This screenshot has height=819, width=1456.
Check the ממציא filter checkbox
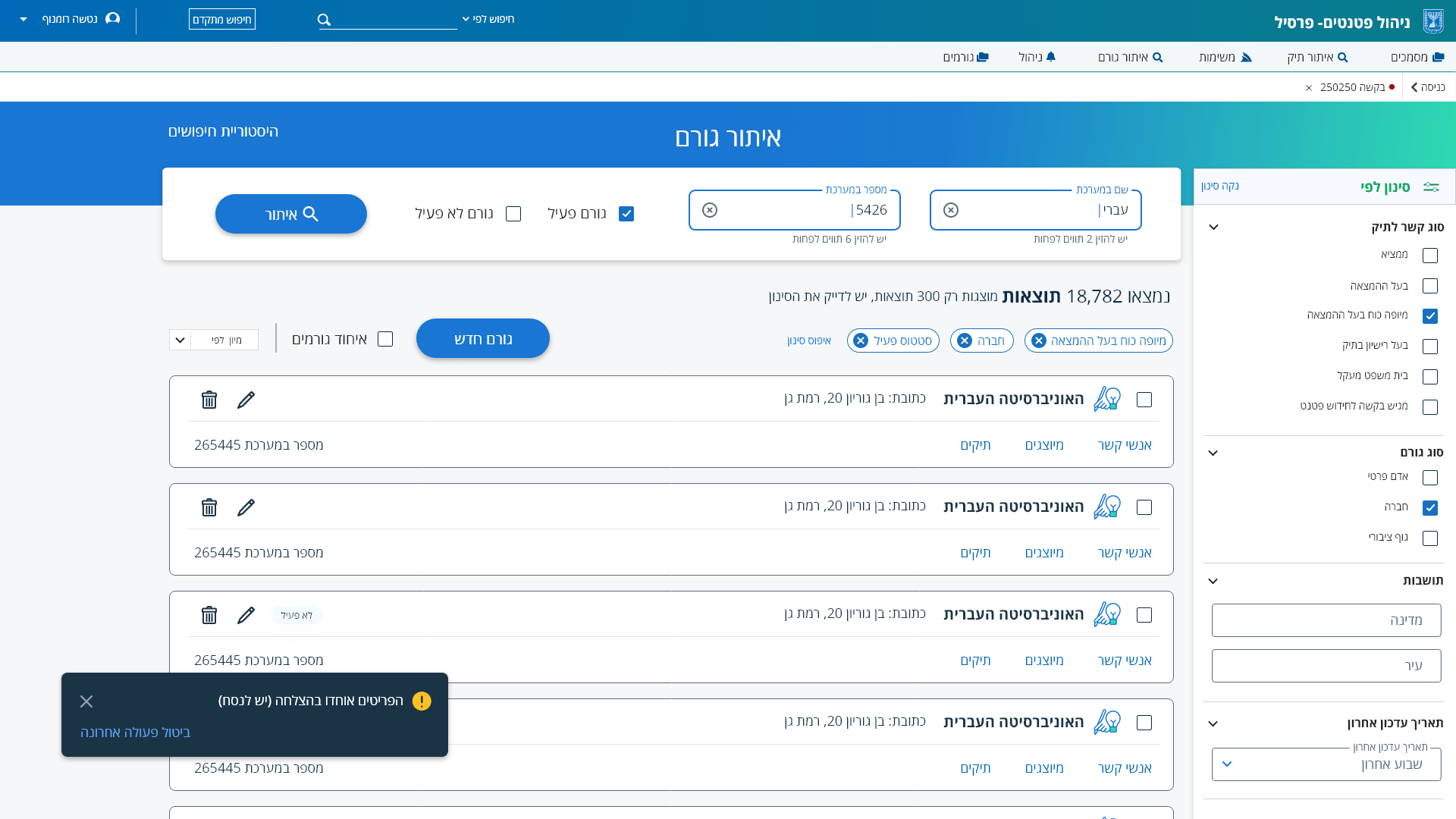pyautogui.click(x=1430, y=256)
